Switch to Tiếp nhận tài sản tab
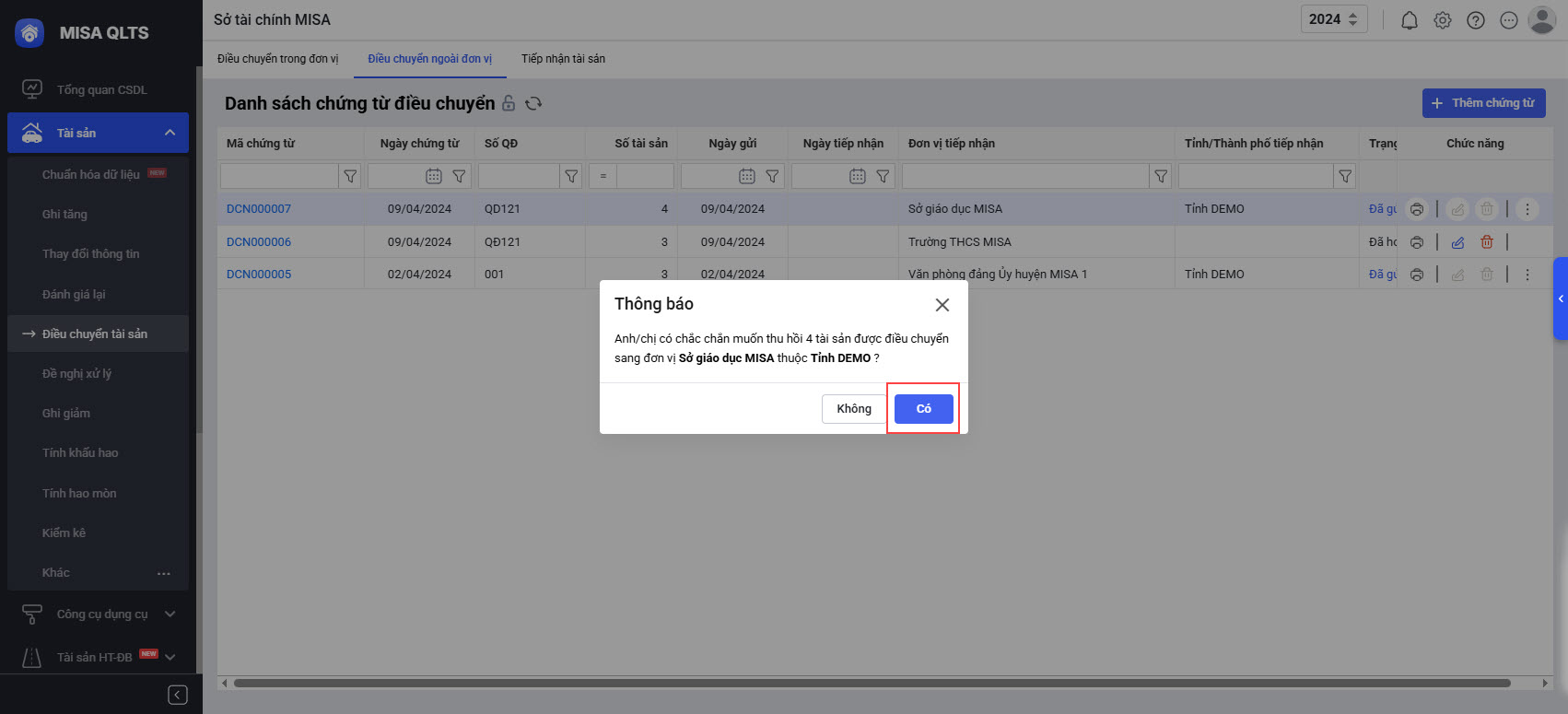This screenshot has height=714, width=1568. [563, 59]
